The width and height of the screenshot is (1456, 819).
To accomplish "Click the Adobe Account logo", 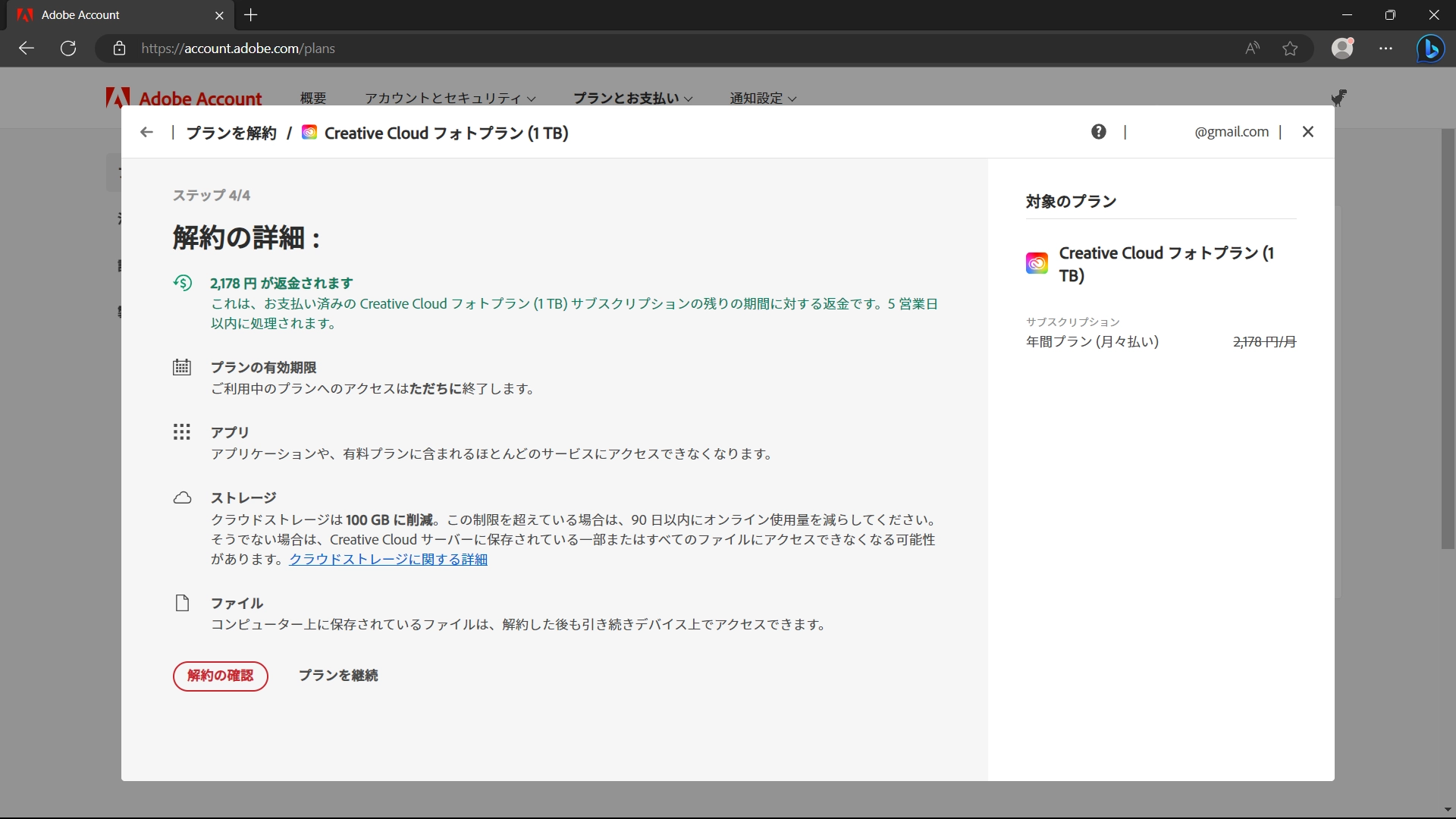I will pyautogui.click(x=183, y=98).
